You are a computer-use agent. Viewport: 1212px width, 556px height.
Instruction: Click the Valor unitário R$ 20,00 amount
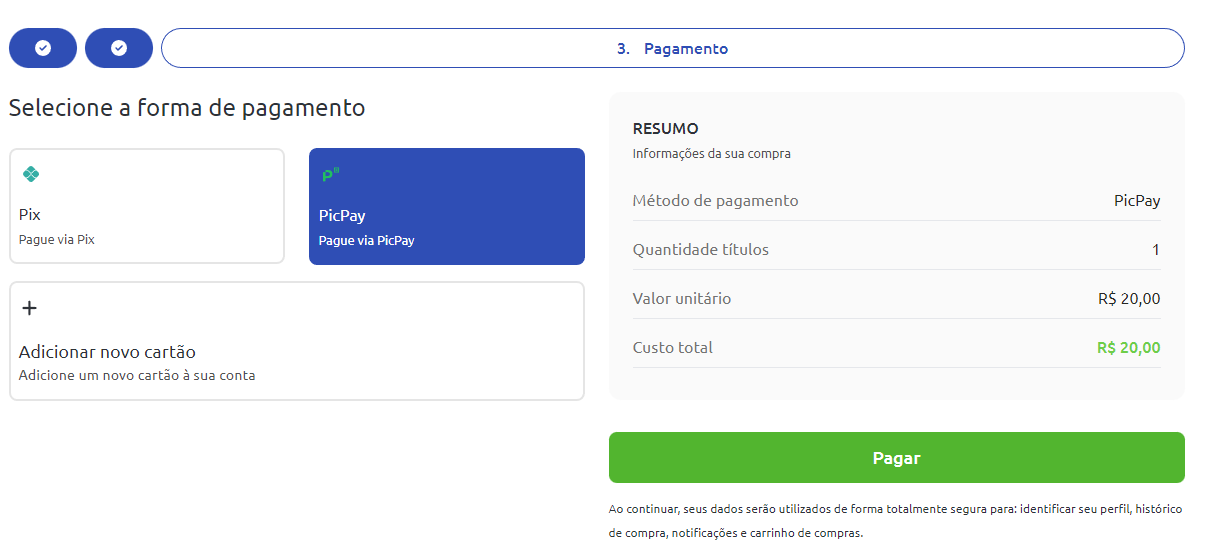tap(1129, 299)
